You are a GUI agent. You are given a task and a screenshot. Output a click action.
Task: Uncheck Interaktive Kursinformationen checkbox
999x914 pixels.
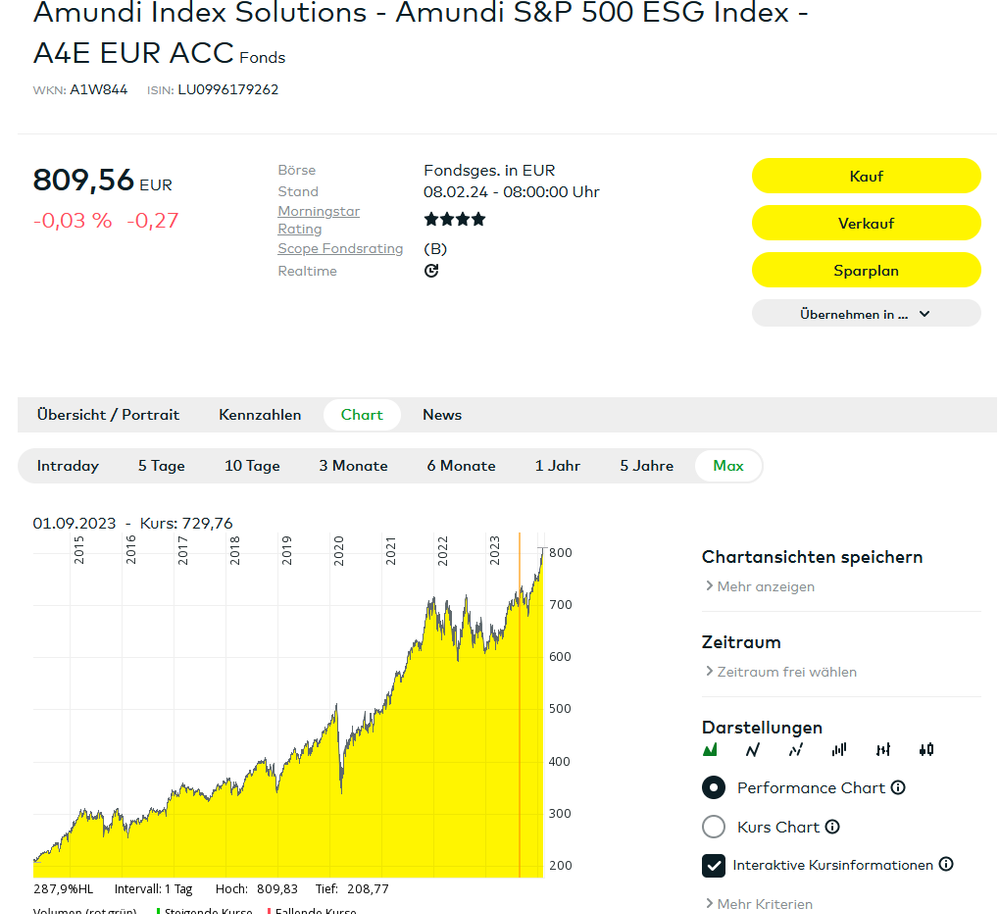coord(714,865)
